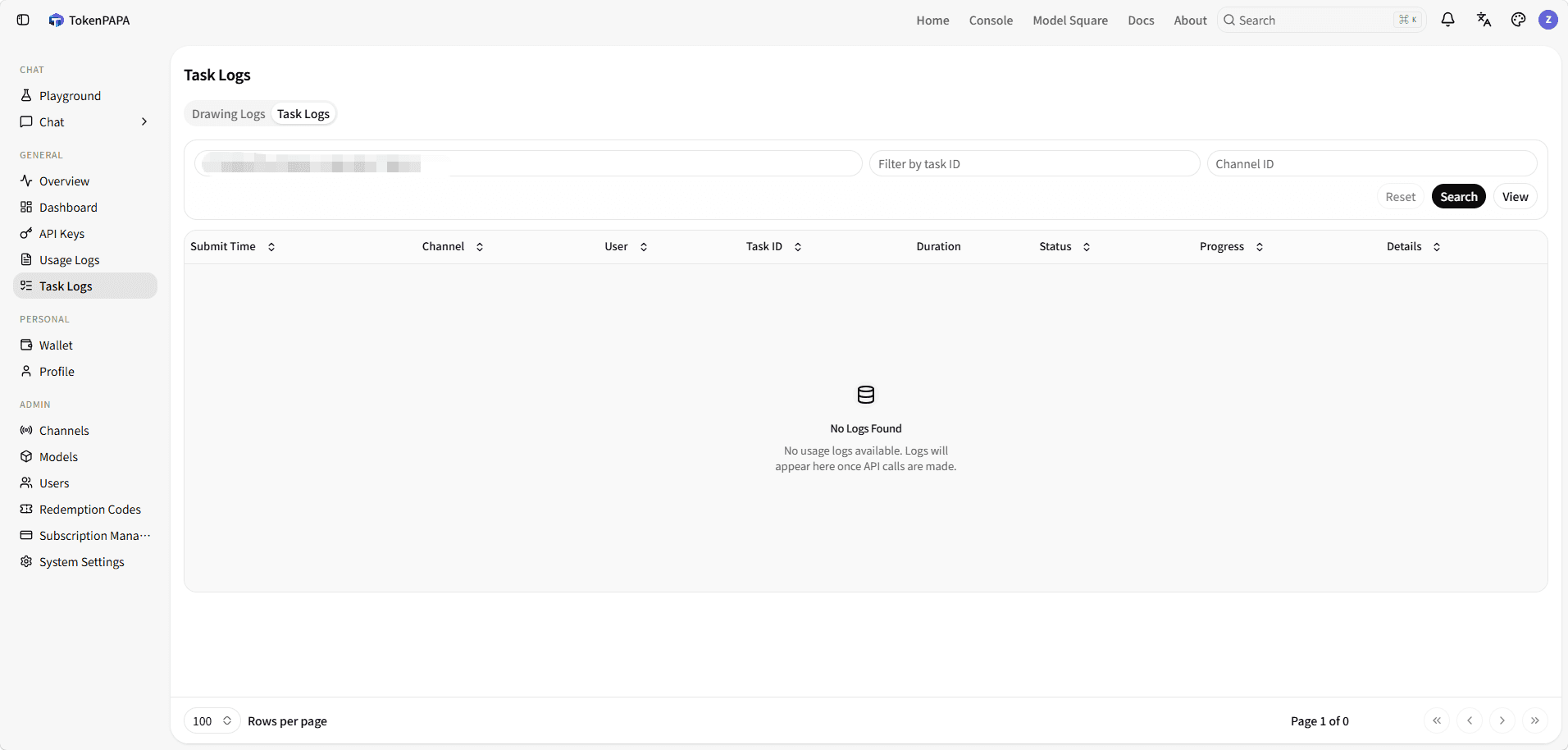Go to the last page
Image resolution: width=1568 pixels, height=750 pixels.
click(1535, 720)
